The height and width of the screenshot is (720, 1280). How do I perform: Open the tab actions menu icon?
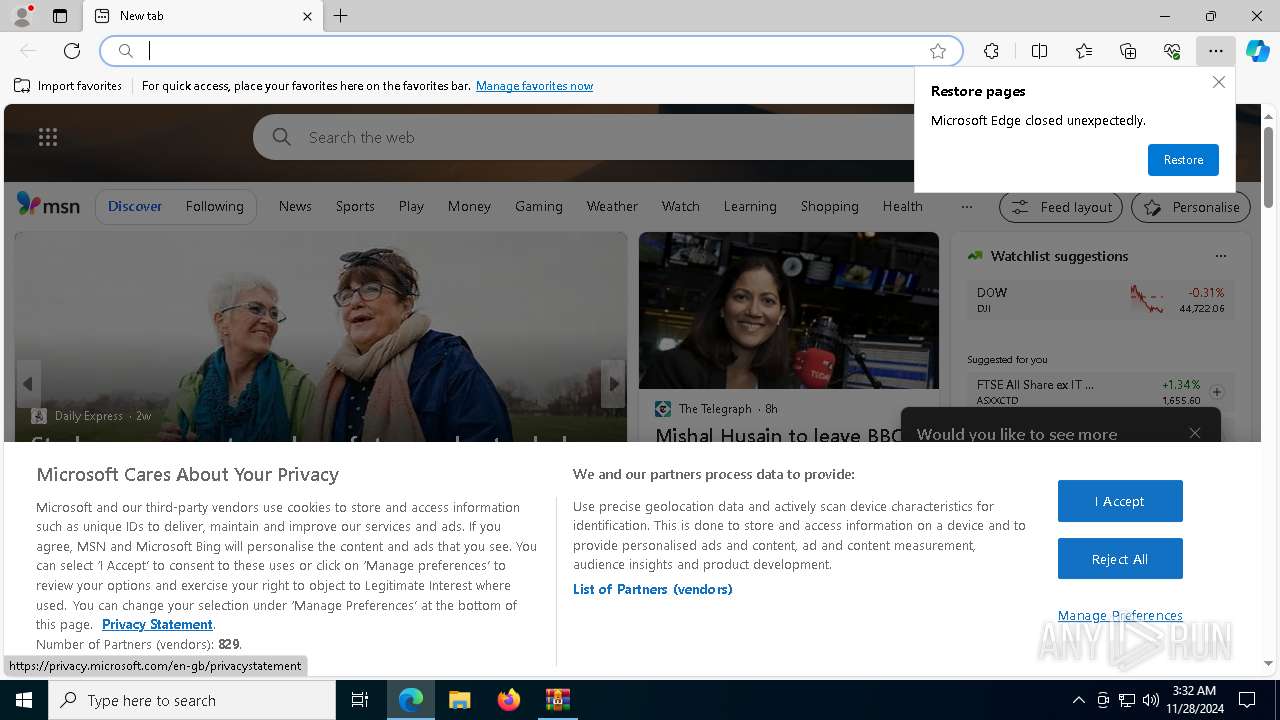coord(60,16)
